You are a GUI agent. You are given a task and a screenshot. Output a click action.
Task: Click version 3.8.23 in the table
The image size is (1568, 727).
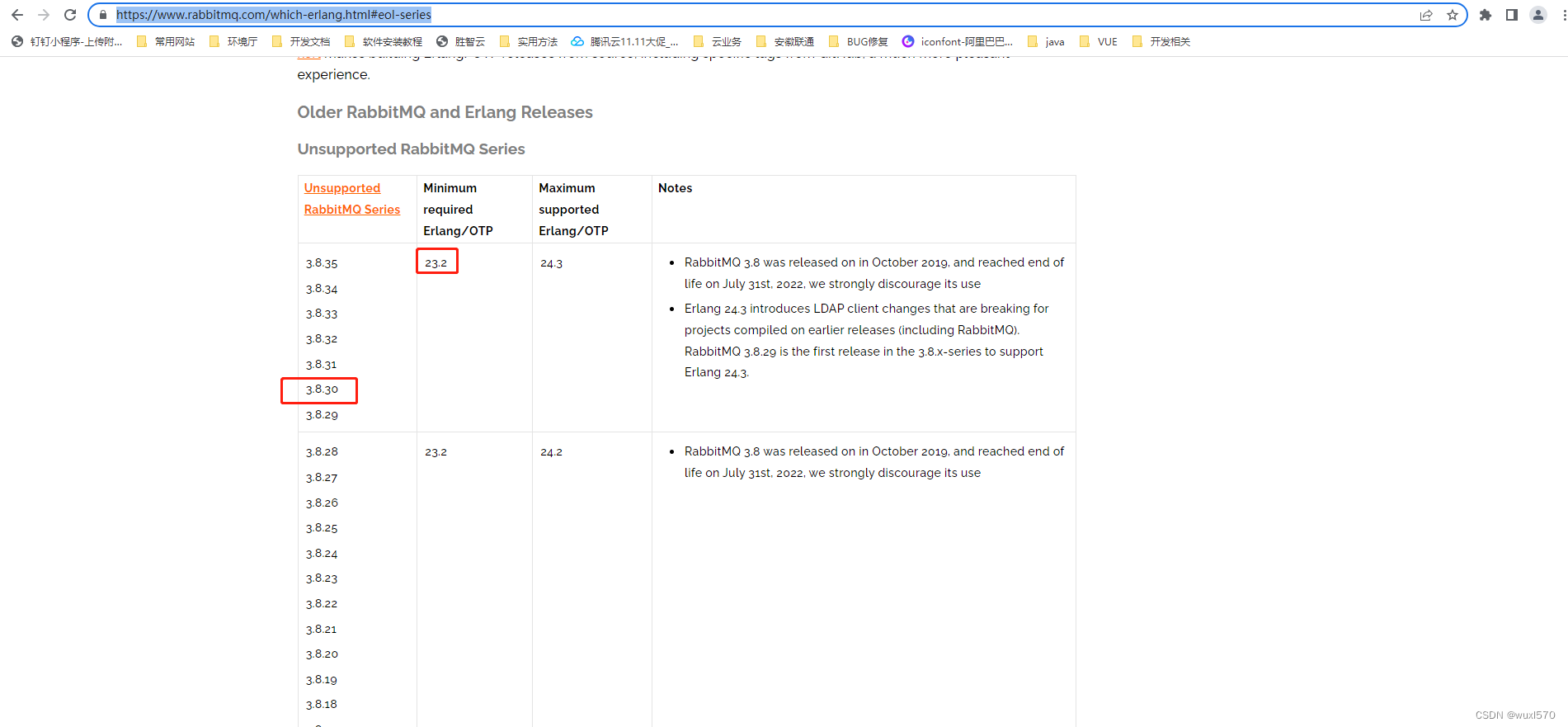coord(322,578)
